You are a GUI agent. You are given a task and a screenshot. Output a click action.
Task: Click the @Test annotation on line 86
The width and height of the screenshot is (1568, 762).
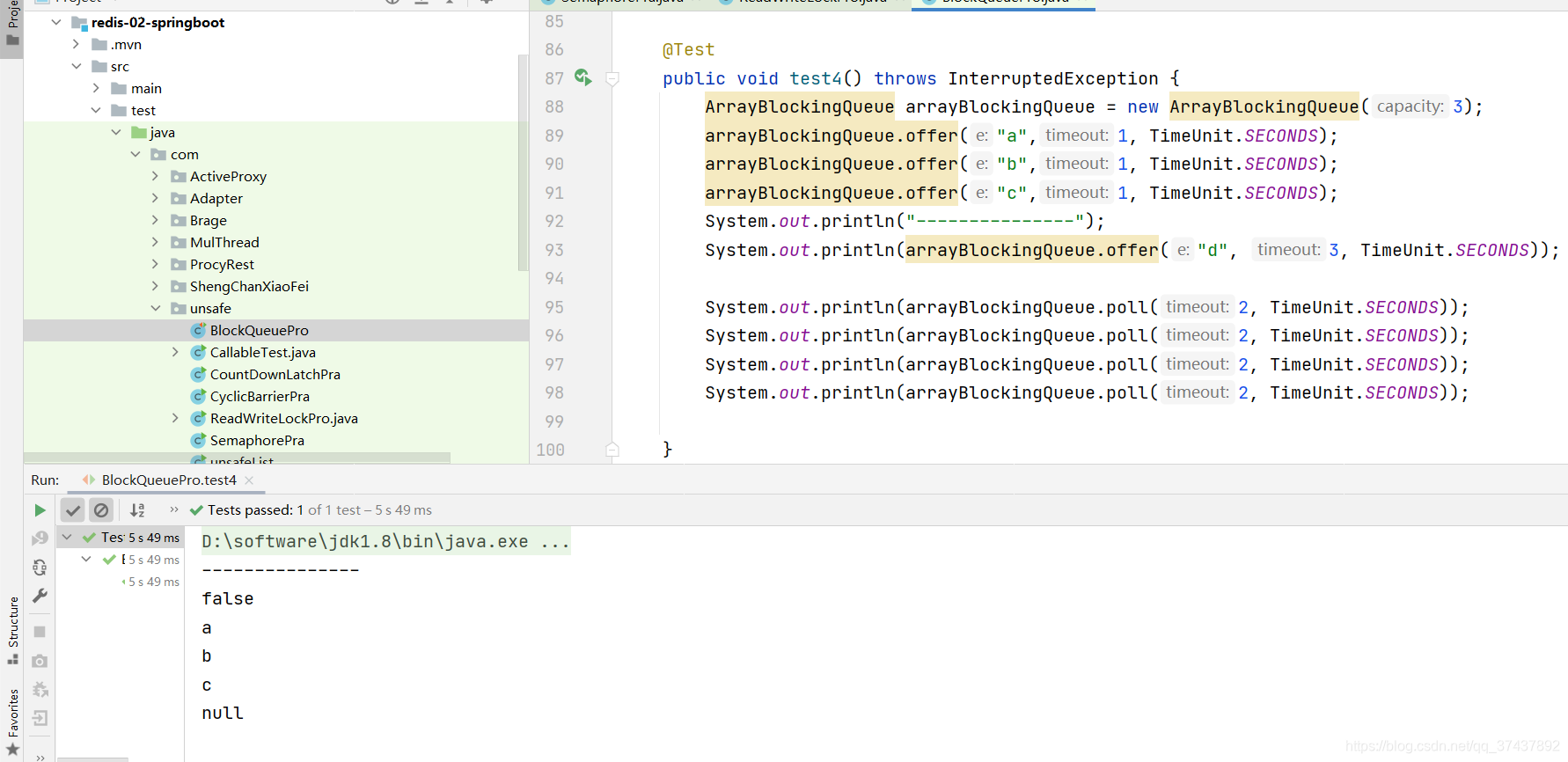point(689,50)
